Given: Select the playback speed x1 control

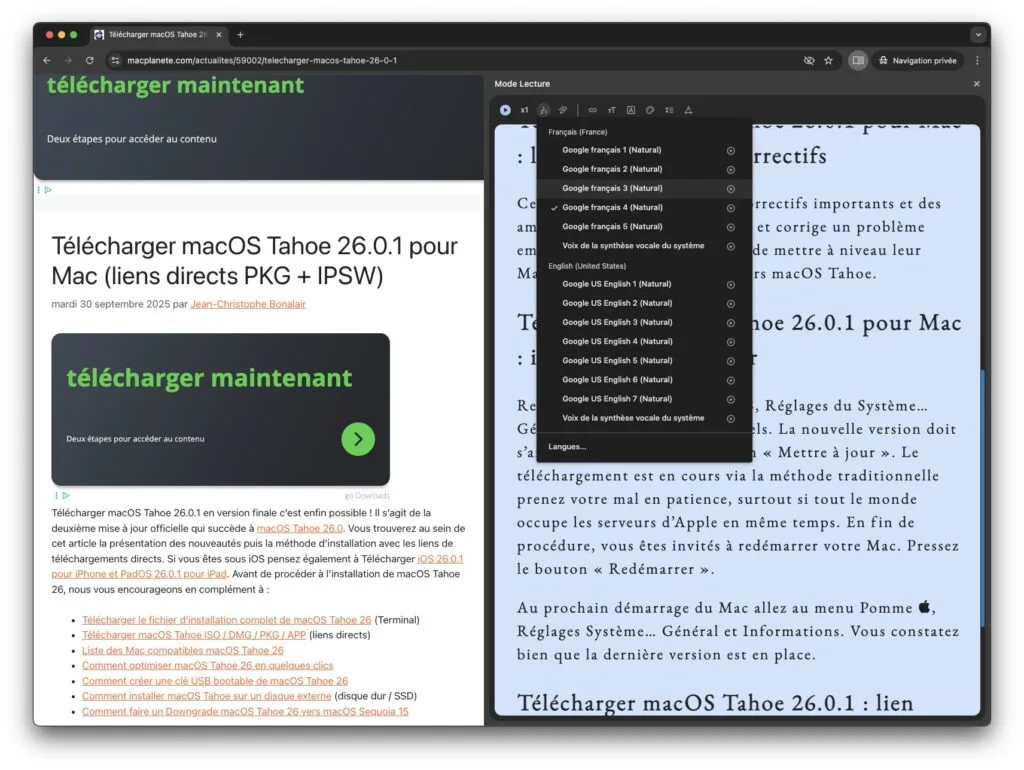Looking at the screenshot, I should [x=525, y=110].
